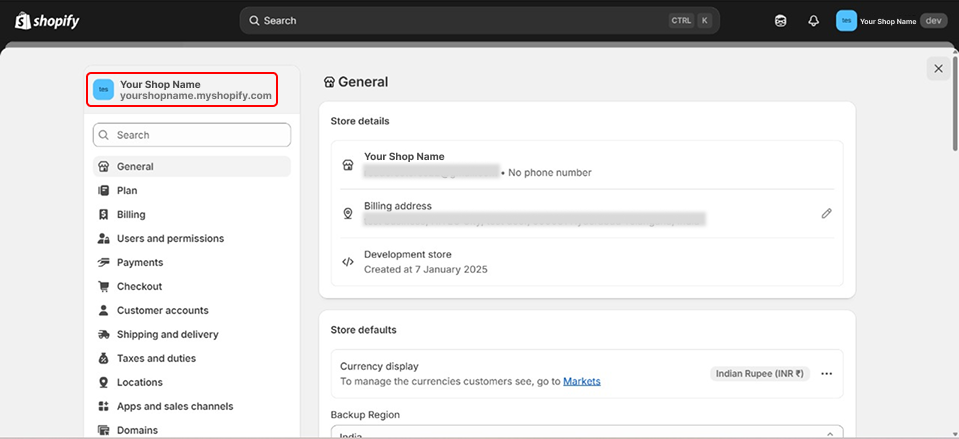Open currency display three-dot options menu
Screen dimensions: 959x439
click(826, 373)
